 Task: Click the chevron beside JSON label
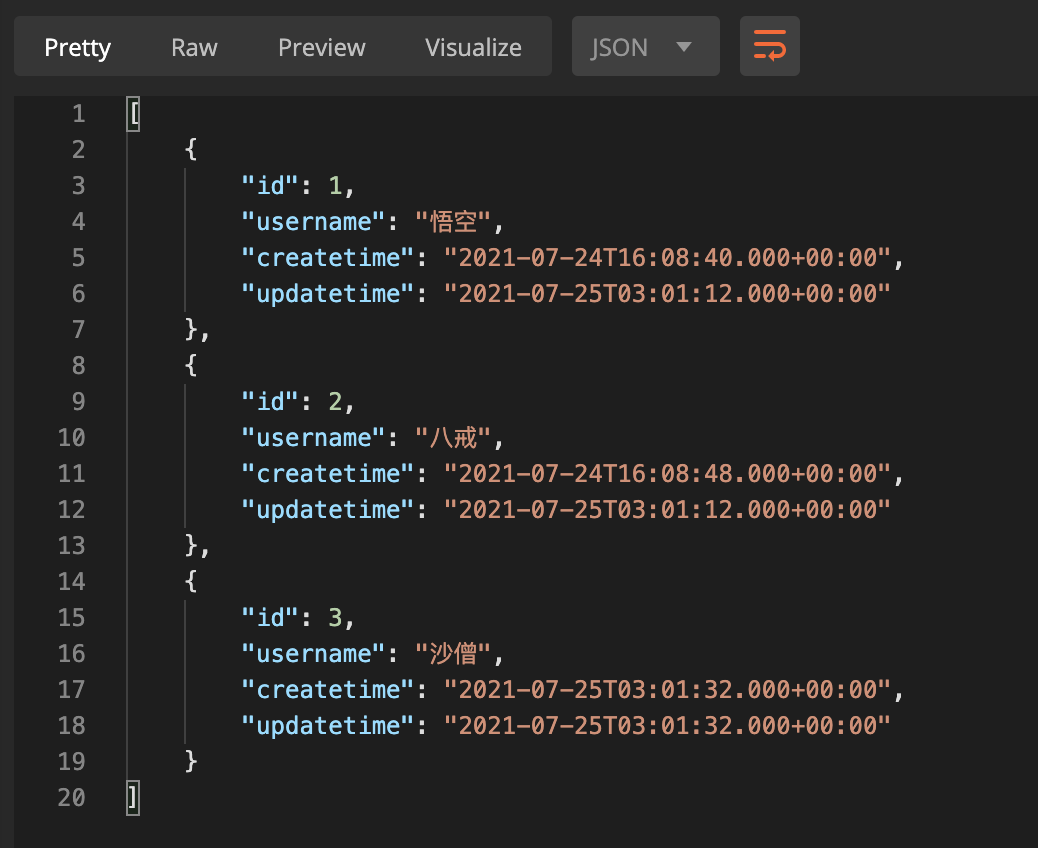click(684, 46)
